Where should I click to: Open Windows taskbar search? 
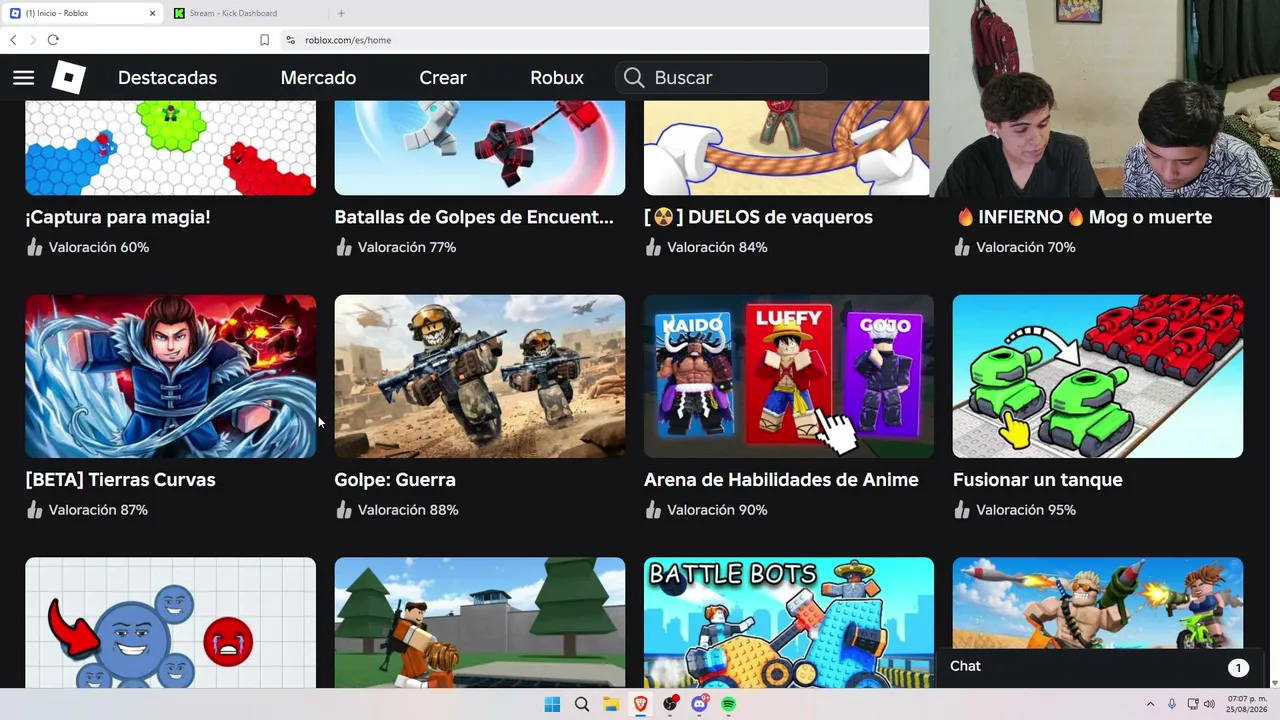[582, 704]
